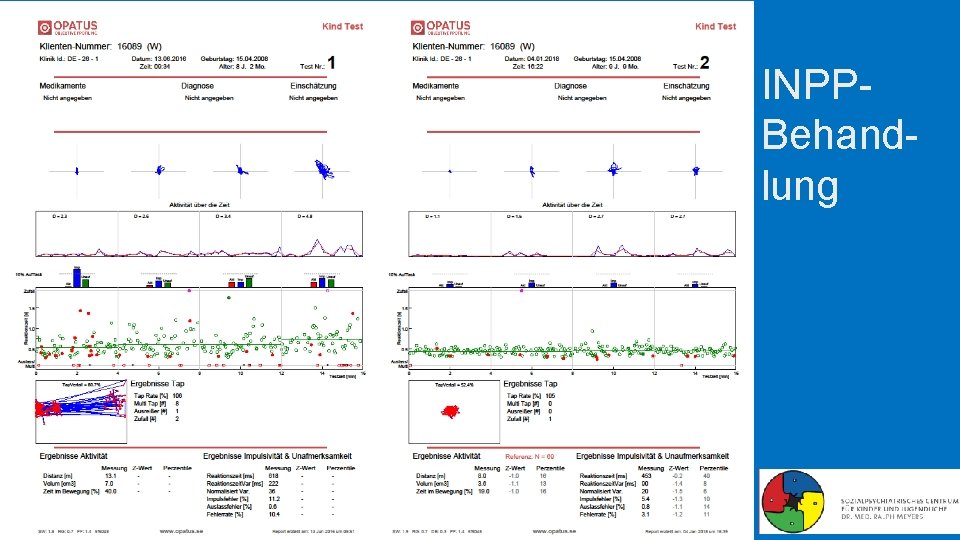Click the activity-over-time chart in Test 1
960x540 pixels.
pyautogui.click(x=199, y=234)
